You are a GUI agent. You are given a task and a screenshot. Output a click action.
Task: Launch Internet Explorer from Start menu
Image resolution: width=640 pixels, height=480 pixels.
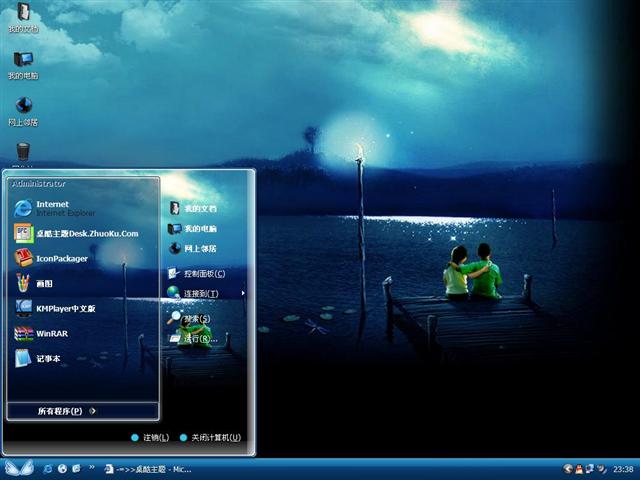pos(83,208)
